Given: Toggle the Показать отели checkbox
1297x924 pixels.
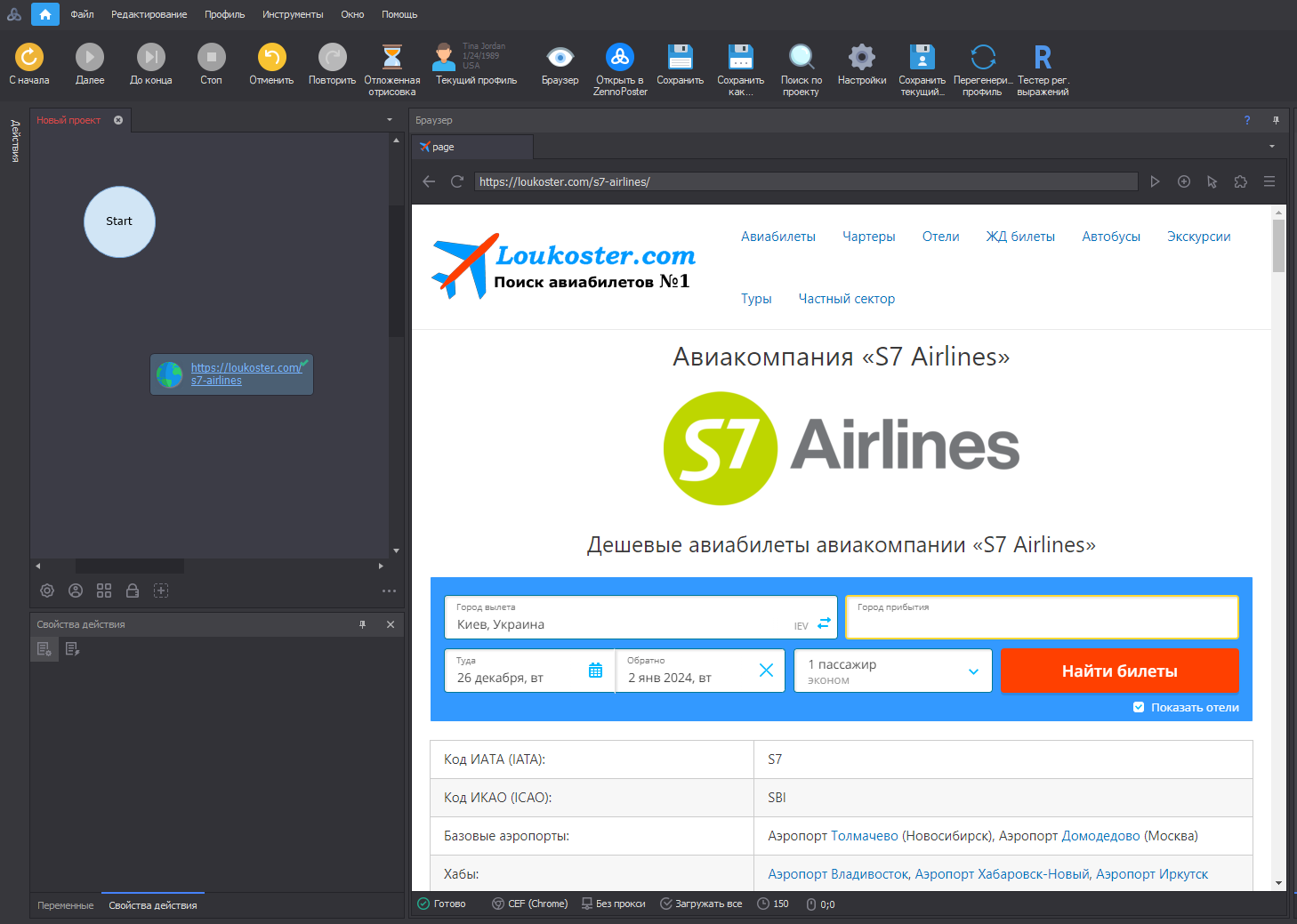Looking at the screenshot, I should tap(1139, 708).
